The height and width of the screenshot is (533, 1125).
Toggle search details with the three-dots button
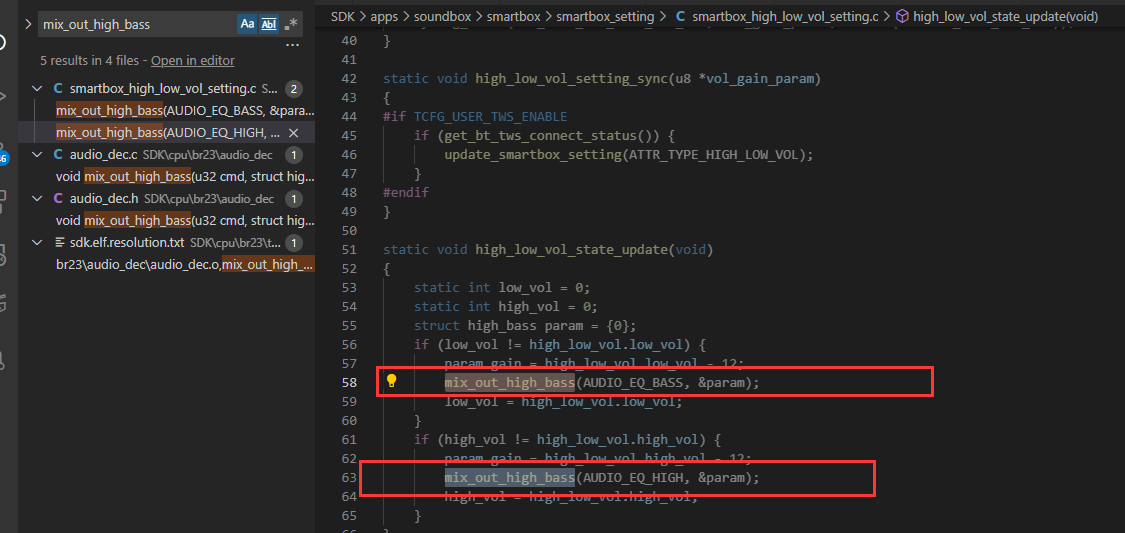coord(292,44)
